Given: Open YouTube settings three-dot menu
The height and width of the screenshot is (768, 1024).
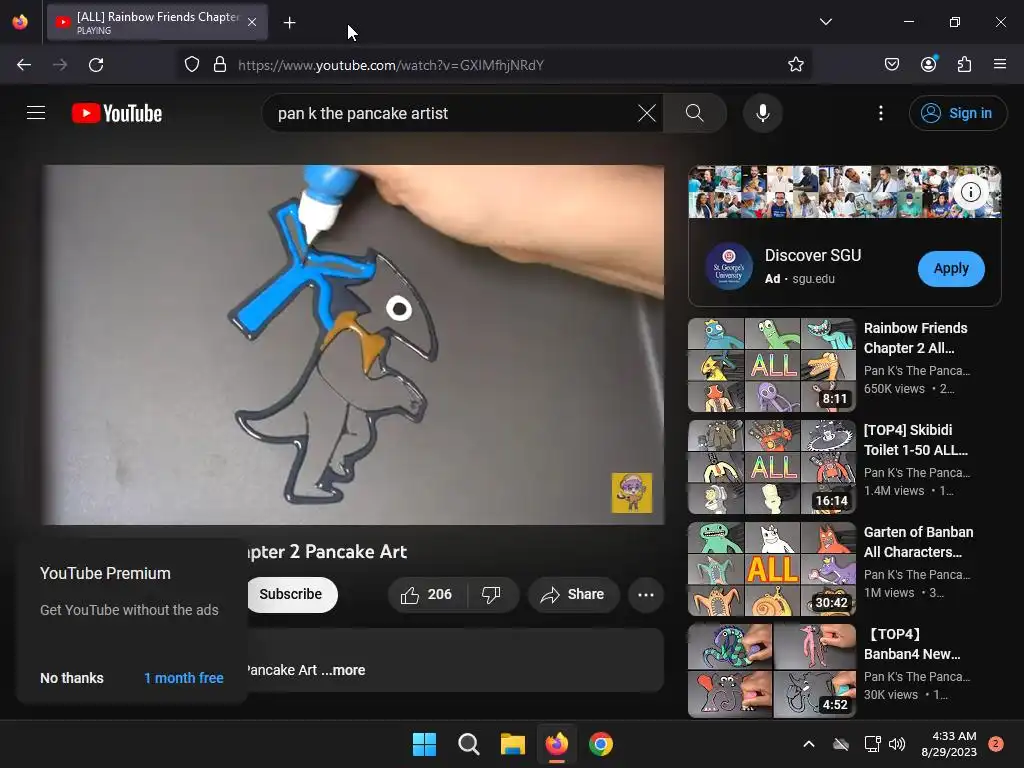Looking at the screenshot, I should pyautogui.click(x=880, y=113).
